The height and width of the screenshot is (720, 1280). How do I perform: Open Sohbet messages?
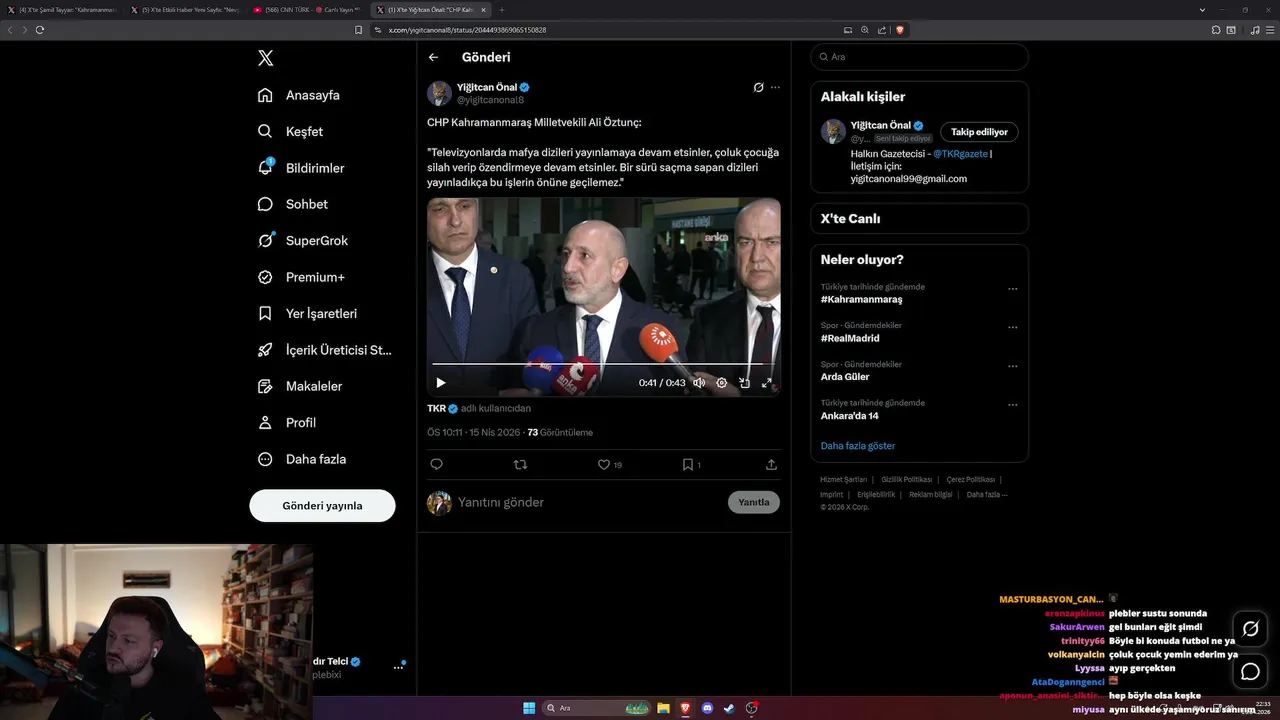click(x=292, y=204)
